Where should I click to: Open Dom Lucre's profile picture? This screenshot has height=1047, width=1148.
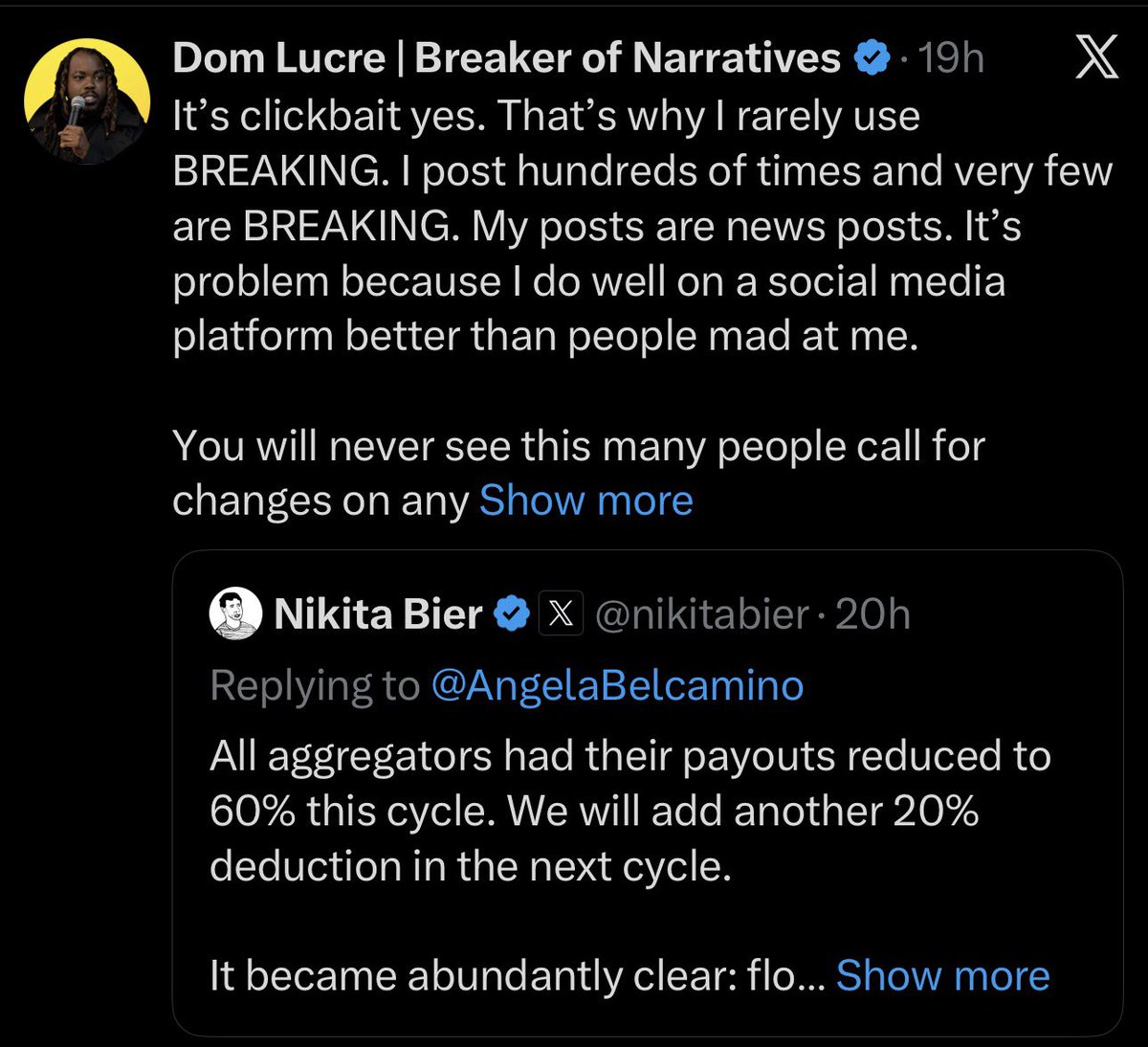pos(87,101)
